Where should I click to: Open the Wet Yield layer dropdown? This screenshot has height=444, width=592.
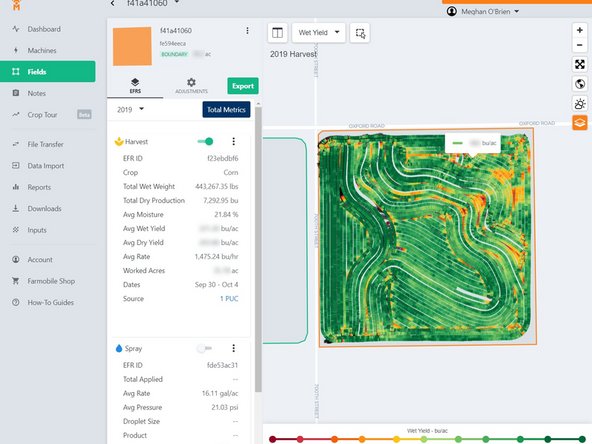coord(319,33)
